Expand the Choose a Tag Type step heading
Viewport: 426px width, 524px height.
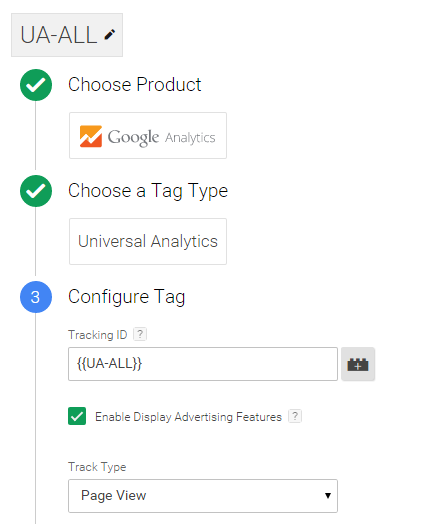coord(148,191)
